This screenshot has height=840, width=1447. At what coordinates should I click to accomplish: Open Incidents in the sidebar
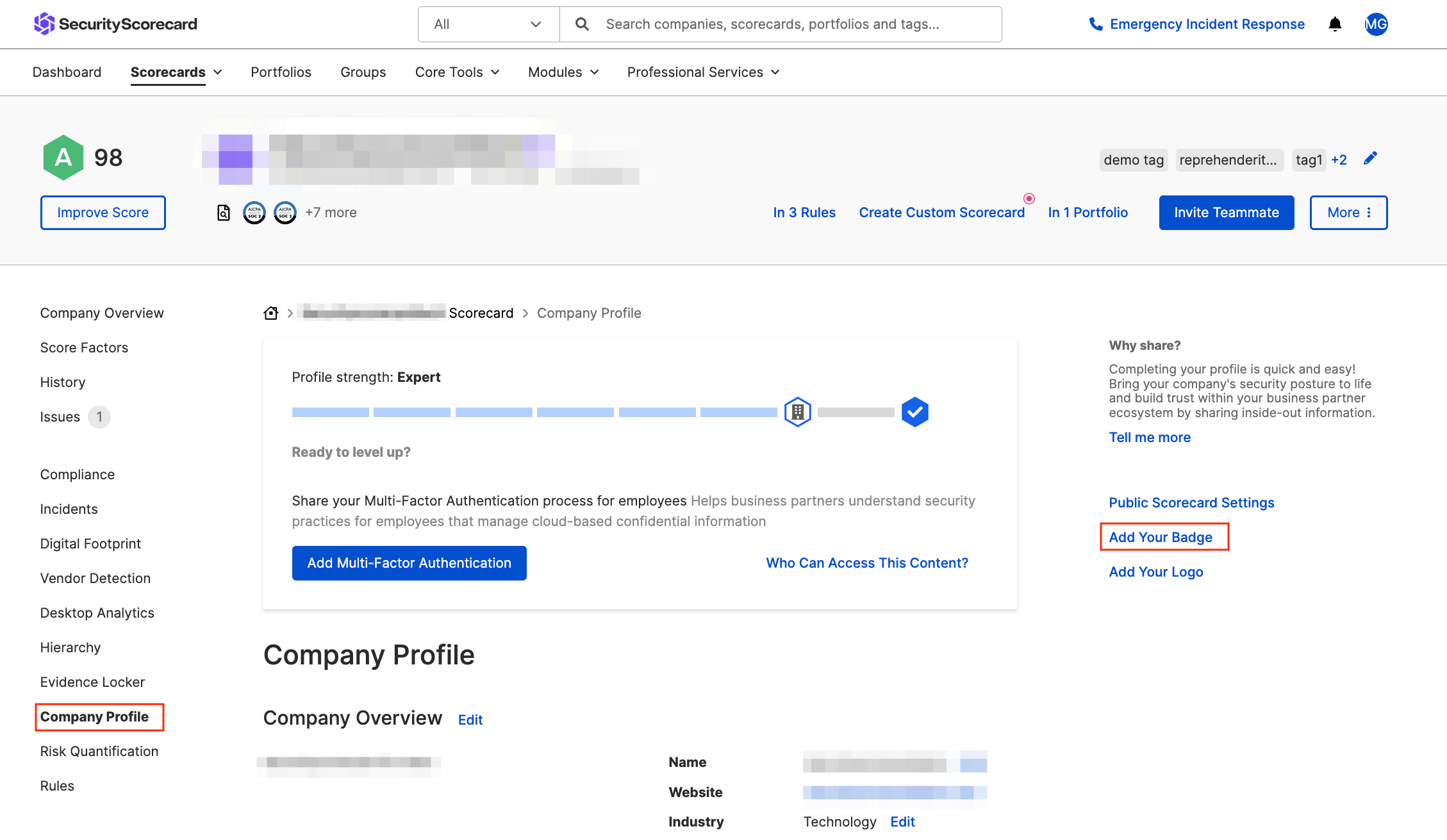click(69, 509)
